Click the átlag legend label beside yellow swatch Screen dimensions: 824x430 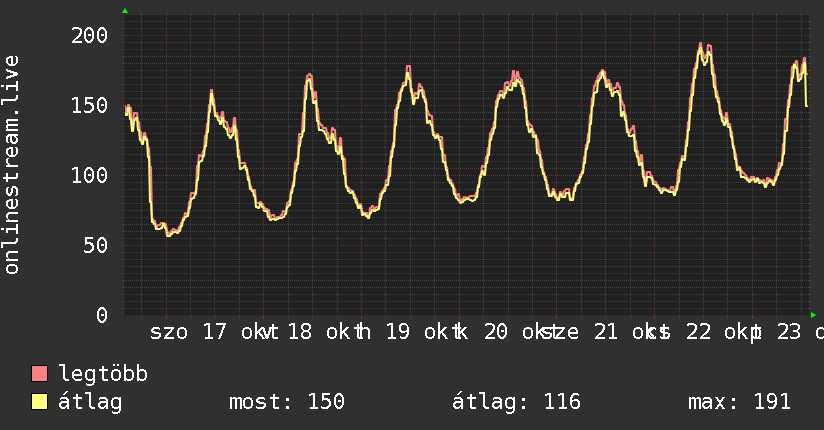pos(90,402)
